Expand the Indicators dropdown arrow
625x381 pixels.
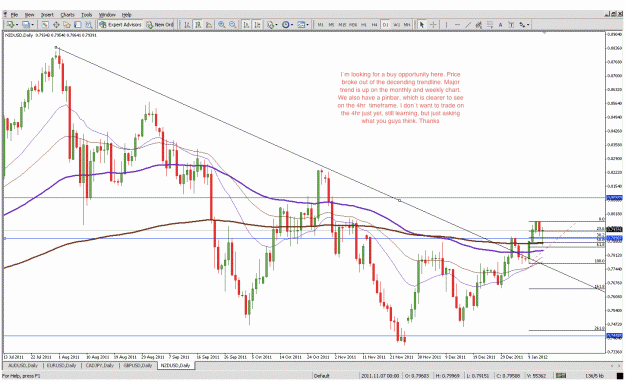coord(276,25)
